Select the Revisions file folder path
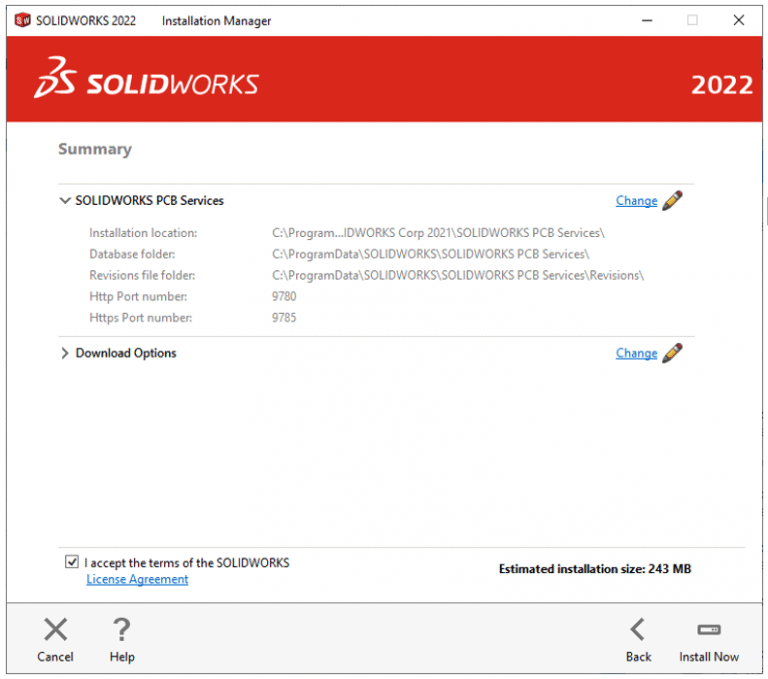768x679 pixels. pos(458,275)
